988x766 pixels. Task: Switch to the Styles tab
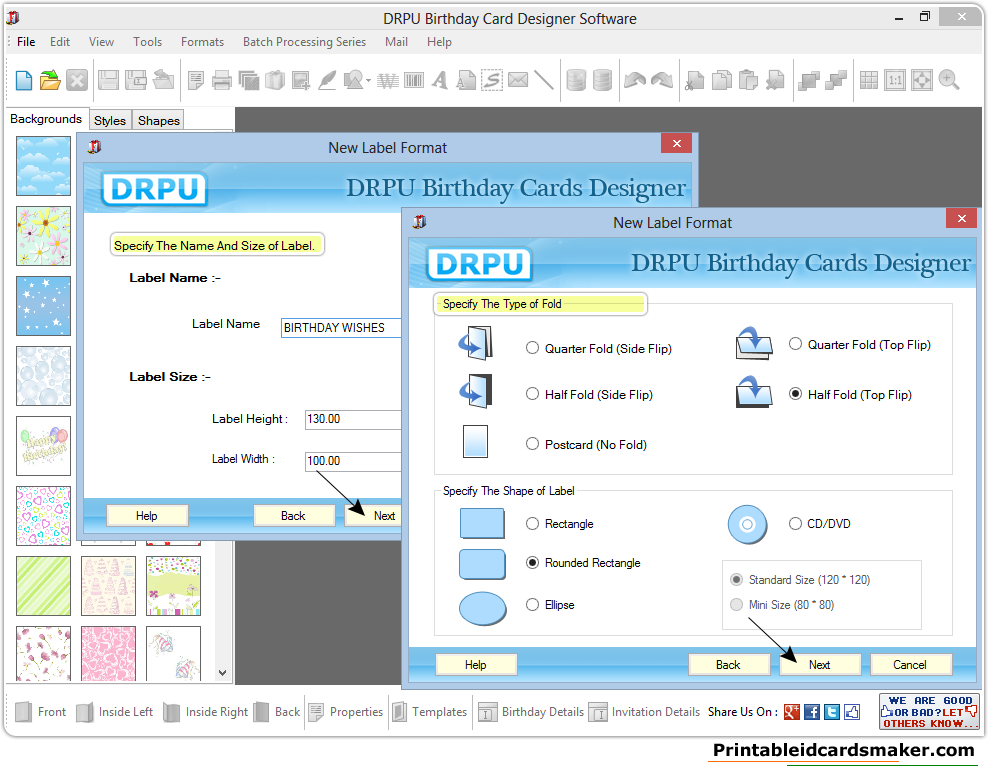(110, 120)
